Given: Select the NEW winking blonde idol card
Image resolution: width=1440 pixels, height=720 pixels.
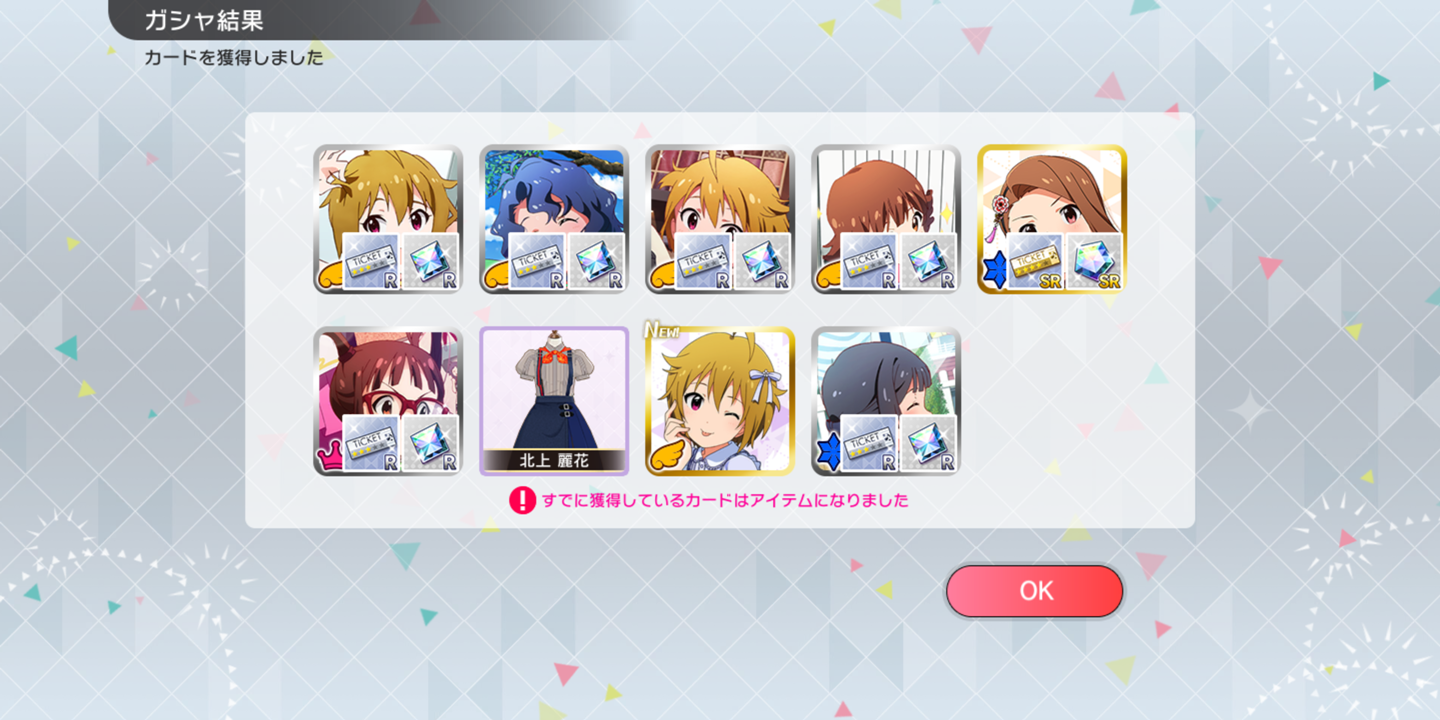Looking at the screenshot, I should (720, 401).
